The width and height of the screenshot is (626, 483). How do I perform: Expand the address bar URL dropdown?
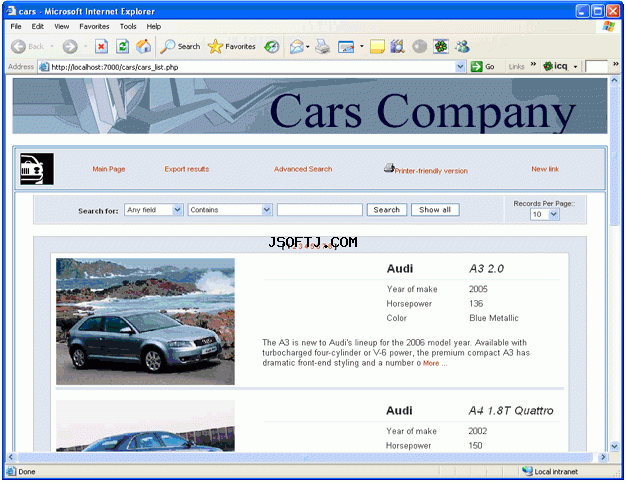(460, 67)
